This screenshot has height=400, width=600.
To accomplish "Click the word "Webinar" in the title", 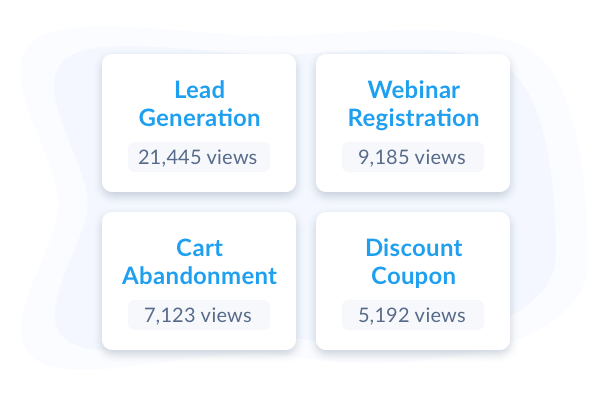I will 414,90.
